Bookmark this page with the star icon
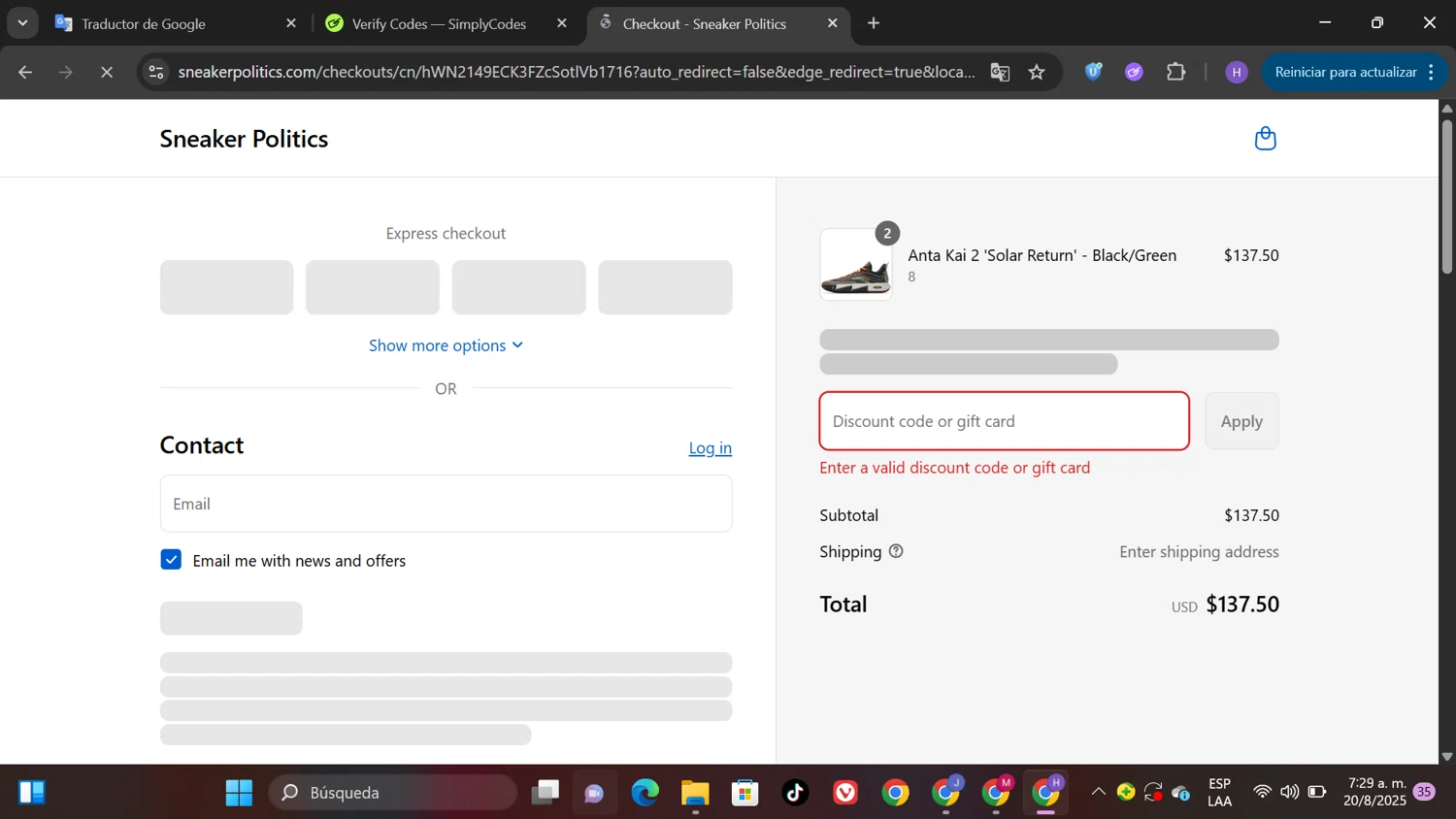 [1037, 72]
